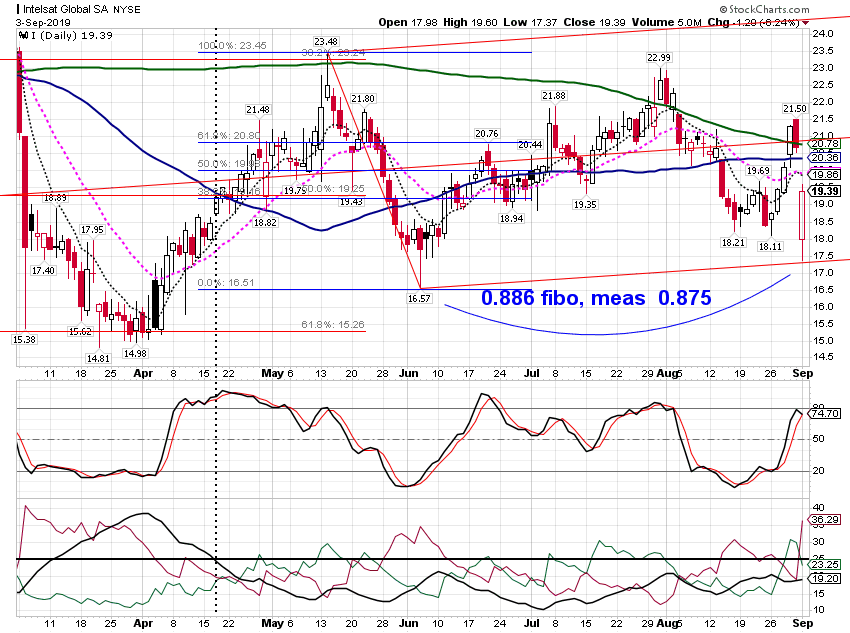850x633 pixels.
Task: Click the 21.50 price label
Action: click(795, 108)
